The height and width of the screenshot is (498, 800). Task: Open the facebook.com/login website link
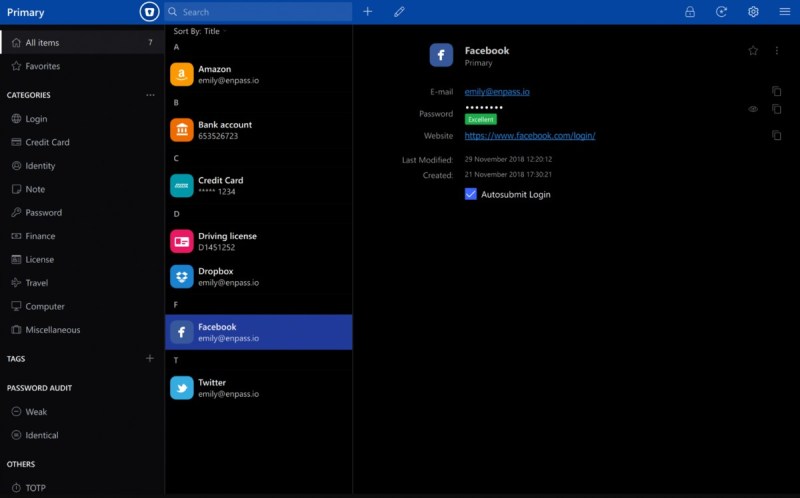coord(530,136)
